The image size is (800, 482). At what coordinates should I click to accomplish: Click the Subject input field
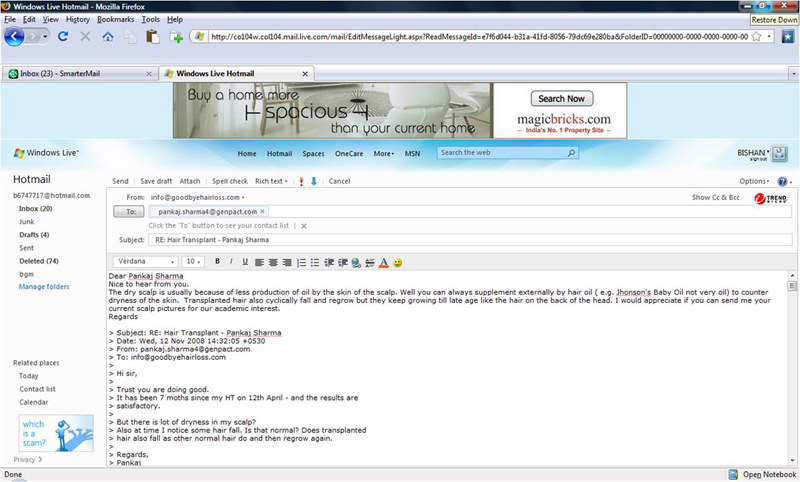click(470, 240)
